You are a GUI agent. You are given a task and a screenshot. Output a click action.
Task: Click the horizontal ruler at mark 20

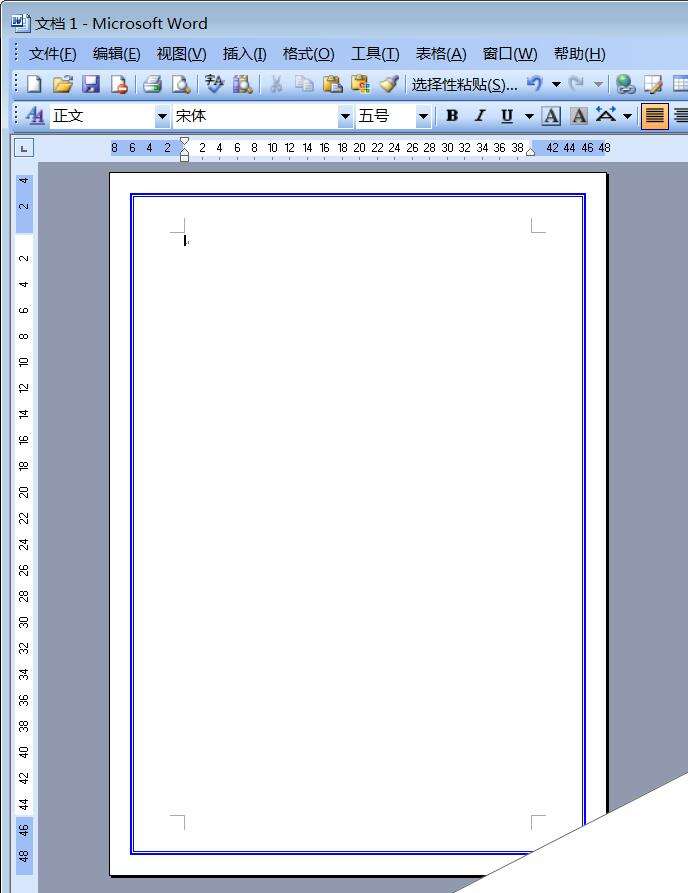tap(359, 148)
